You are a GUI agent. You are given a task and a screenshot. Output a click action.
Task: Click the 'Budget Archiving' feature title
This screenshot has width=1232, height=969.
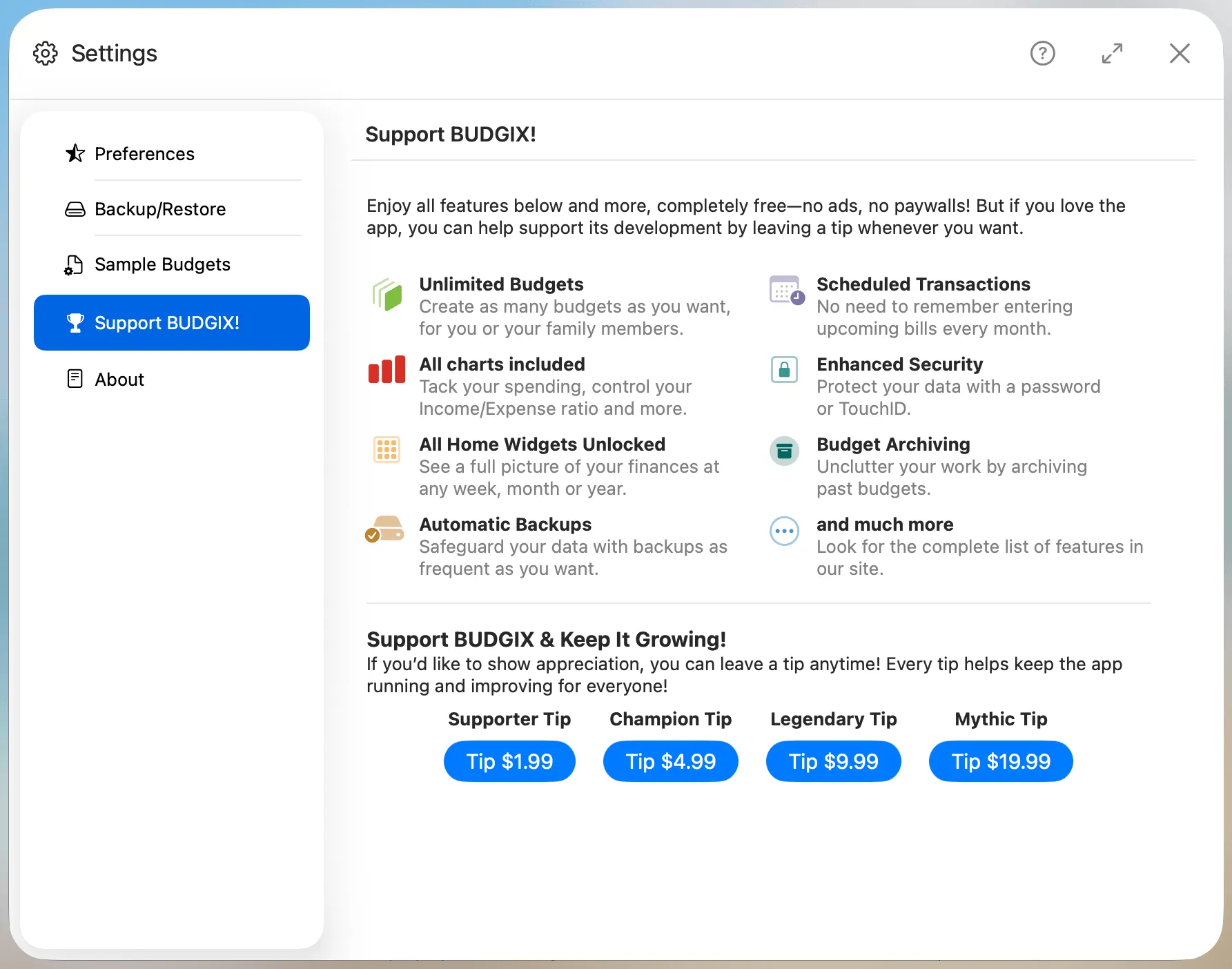tap(893, 444)
